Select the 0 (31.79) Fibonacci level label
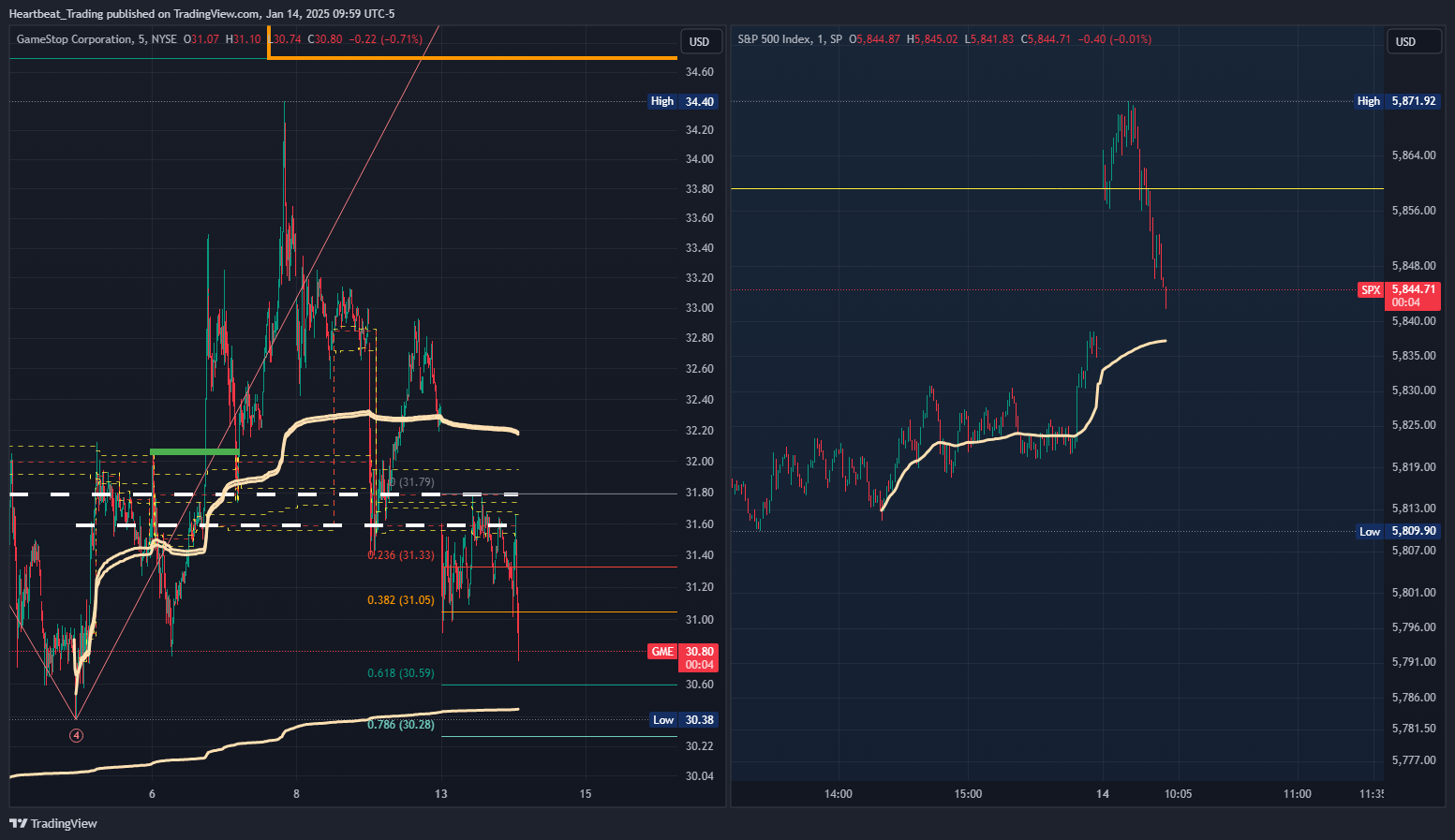Screen dimensions: 1455x840 point(412,482)
